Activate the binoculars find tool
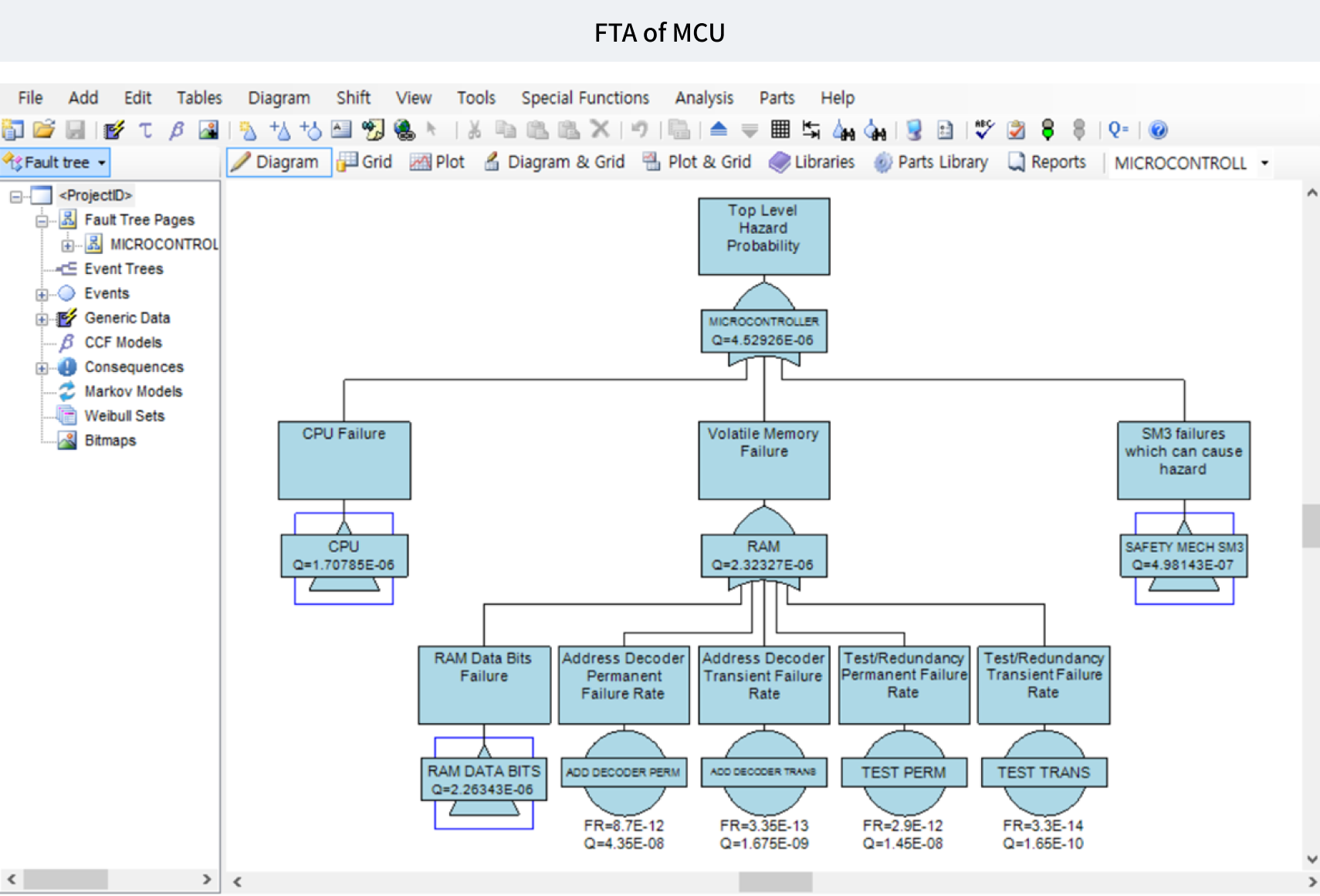Image resolution: width=1320 pixels, height=896 pixels. [844, 130]
